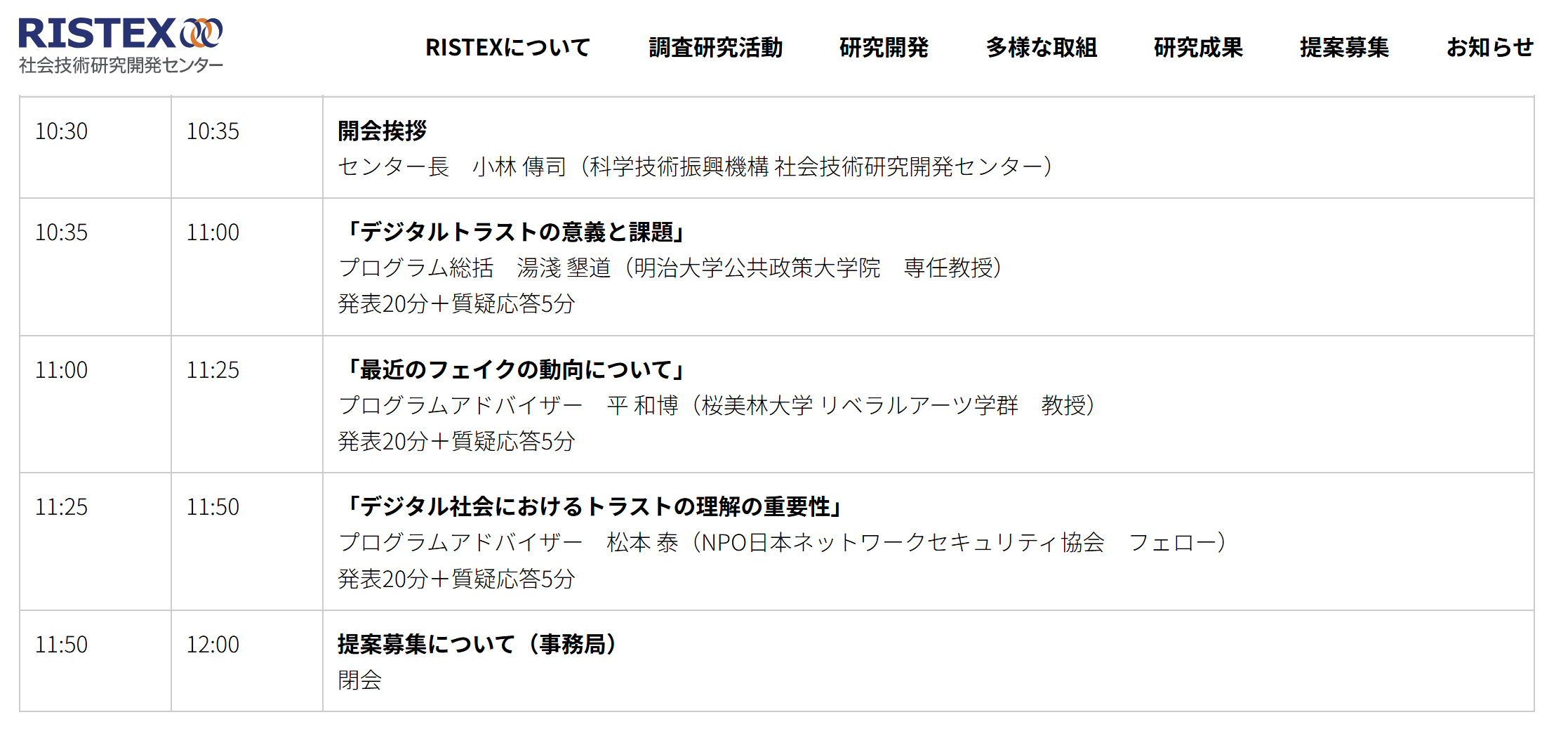
Task: Click the 閉会 text in the last row
Action: point(360,680)
